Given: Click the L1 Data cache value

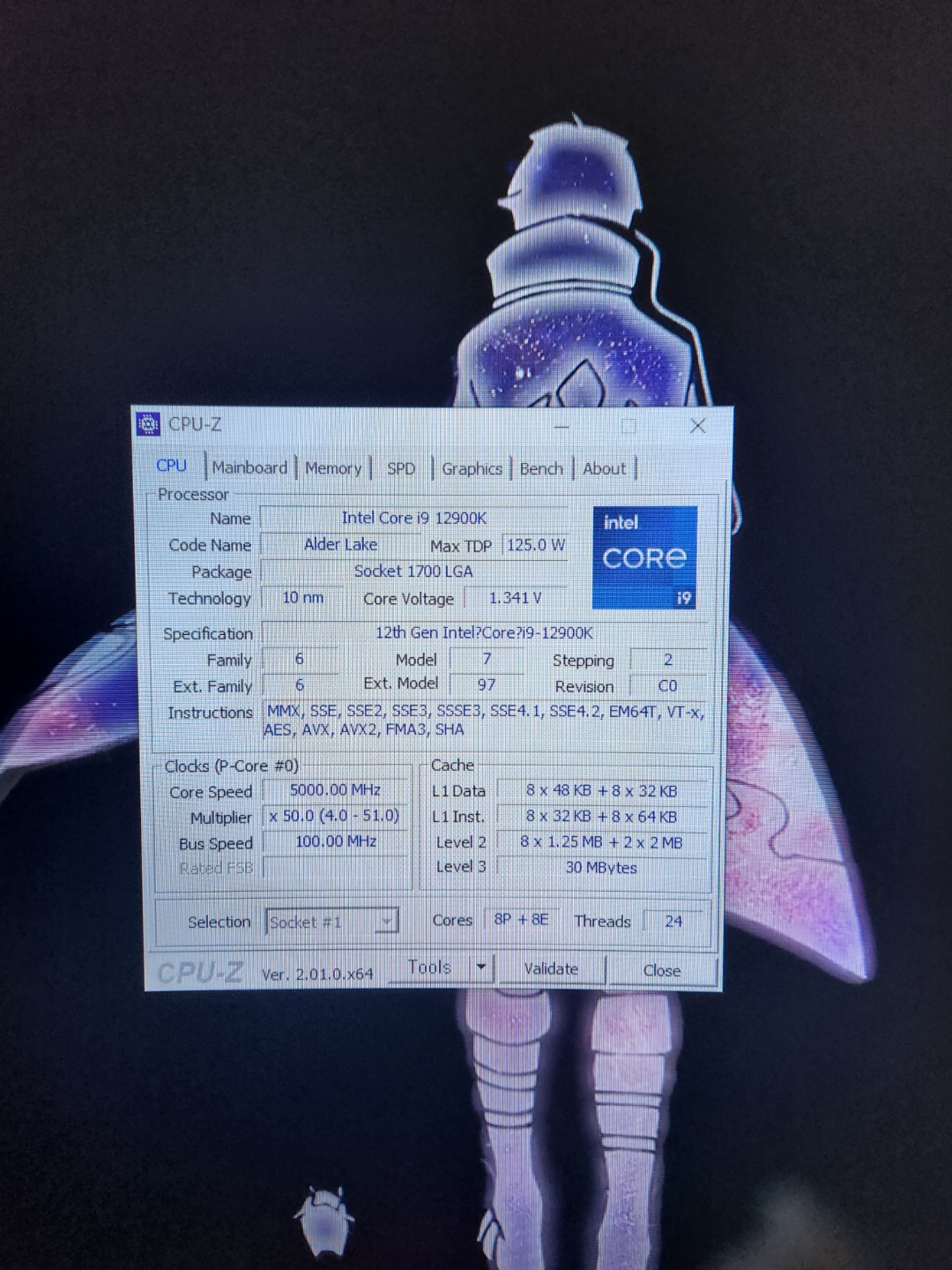Looking at the screenshot, I should click(602, 791).
